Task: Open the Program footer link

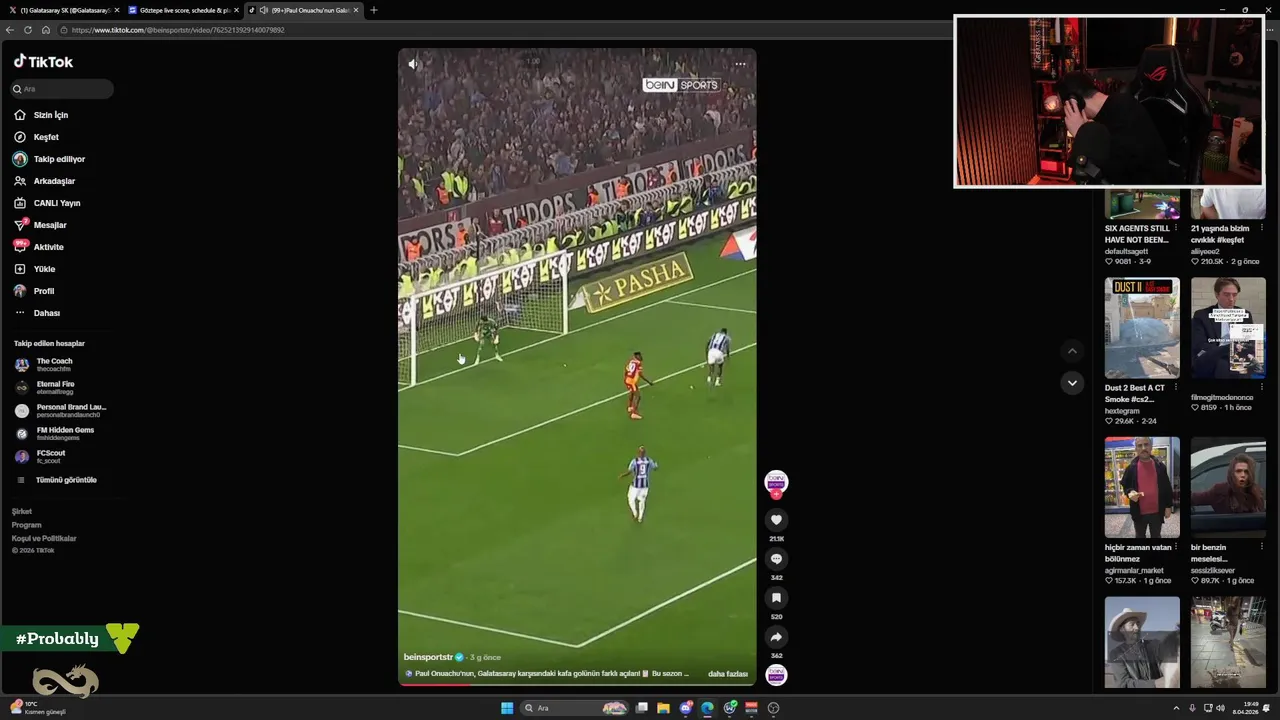Action: tap(27, 525)
